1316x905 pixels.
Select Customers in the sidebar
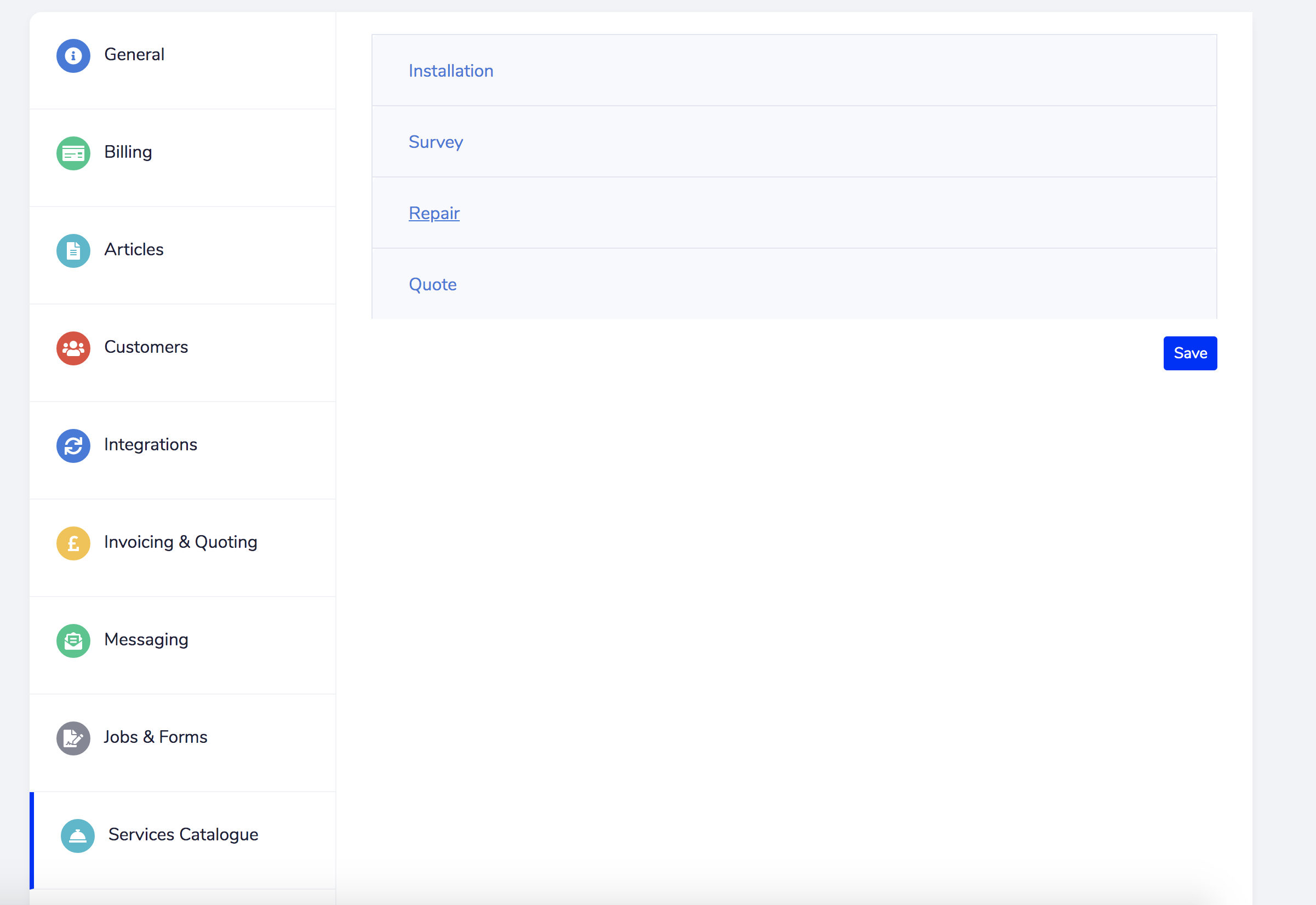pyautogui.click(x=182, y=353)
